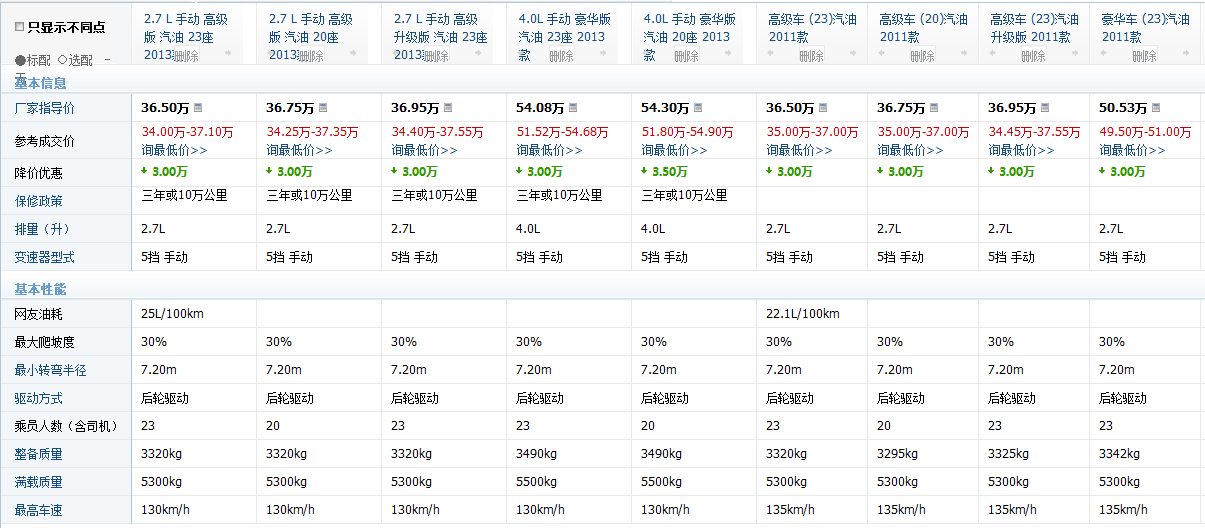1205x528 pixels.
Task: Click calculator icon beside 54.08万 price
Action: (x=573, y=108)
